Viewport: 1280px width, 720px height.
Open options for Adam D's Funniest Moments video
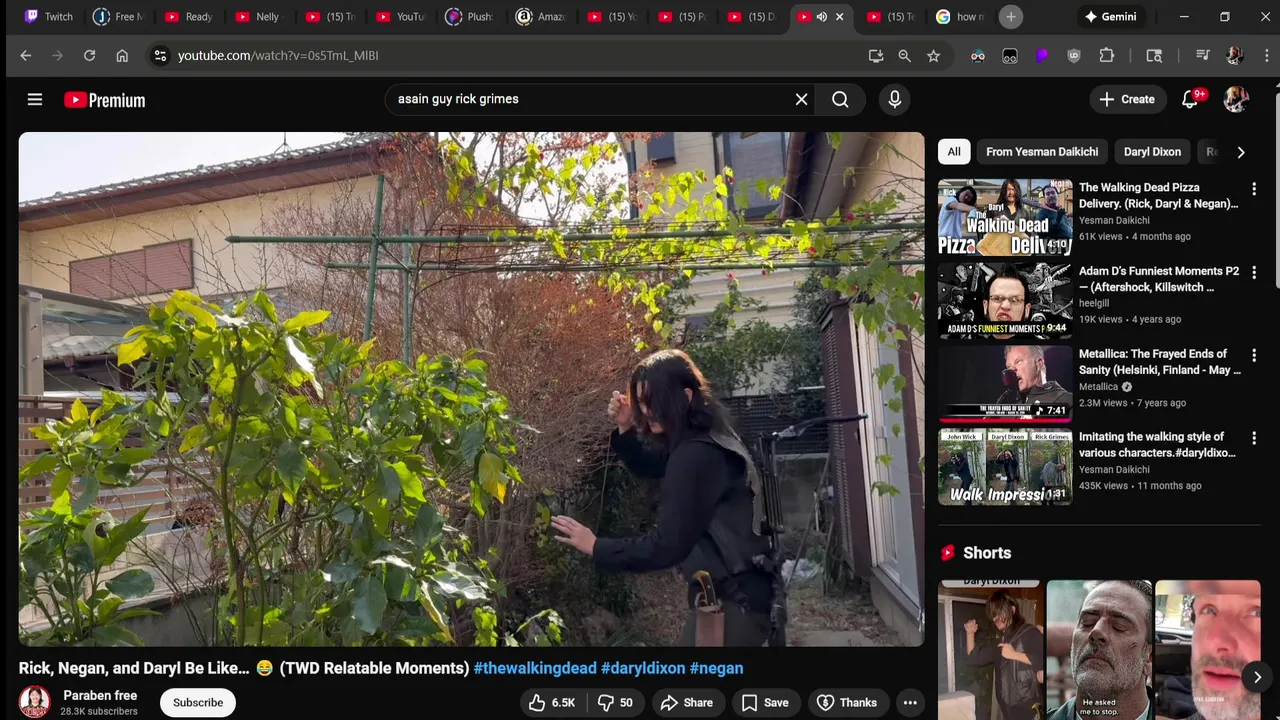click(1254, 272)
